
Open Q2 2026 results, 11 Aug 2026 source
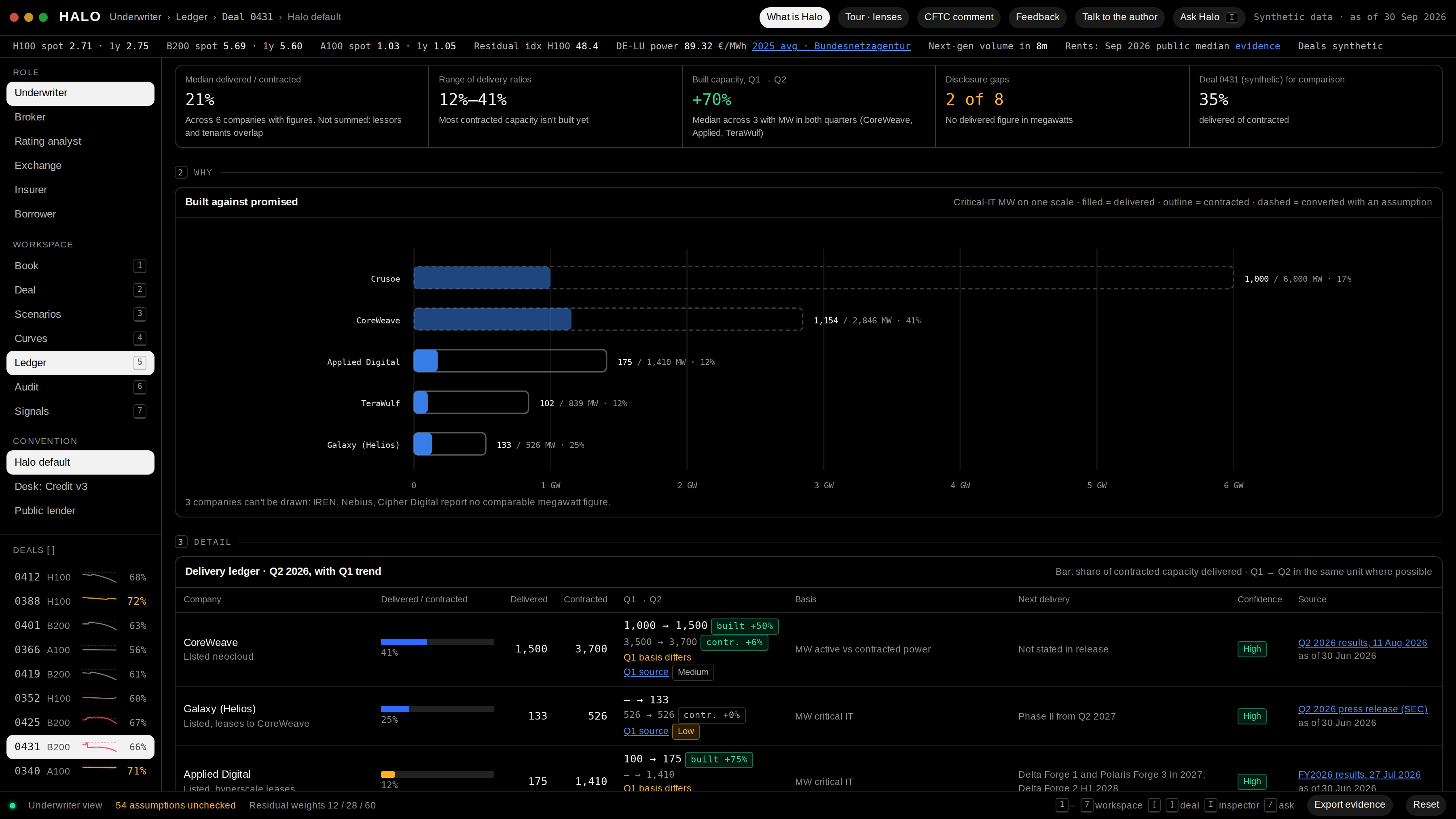[x=1362, y=643]
